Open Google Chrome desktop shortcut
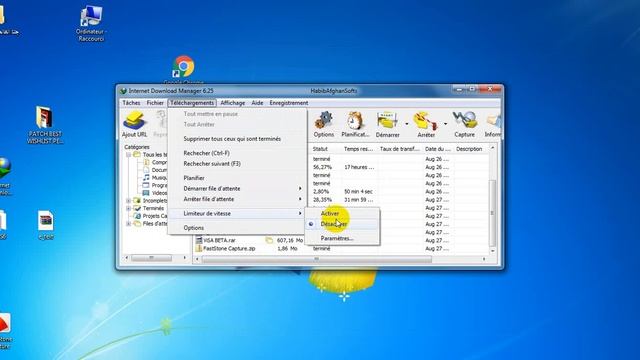Image resolution: width=640 pixels, height=360 pixels. [x=183, y=67]
